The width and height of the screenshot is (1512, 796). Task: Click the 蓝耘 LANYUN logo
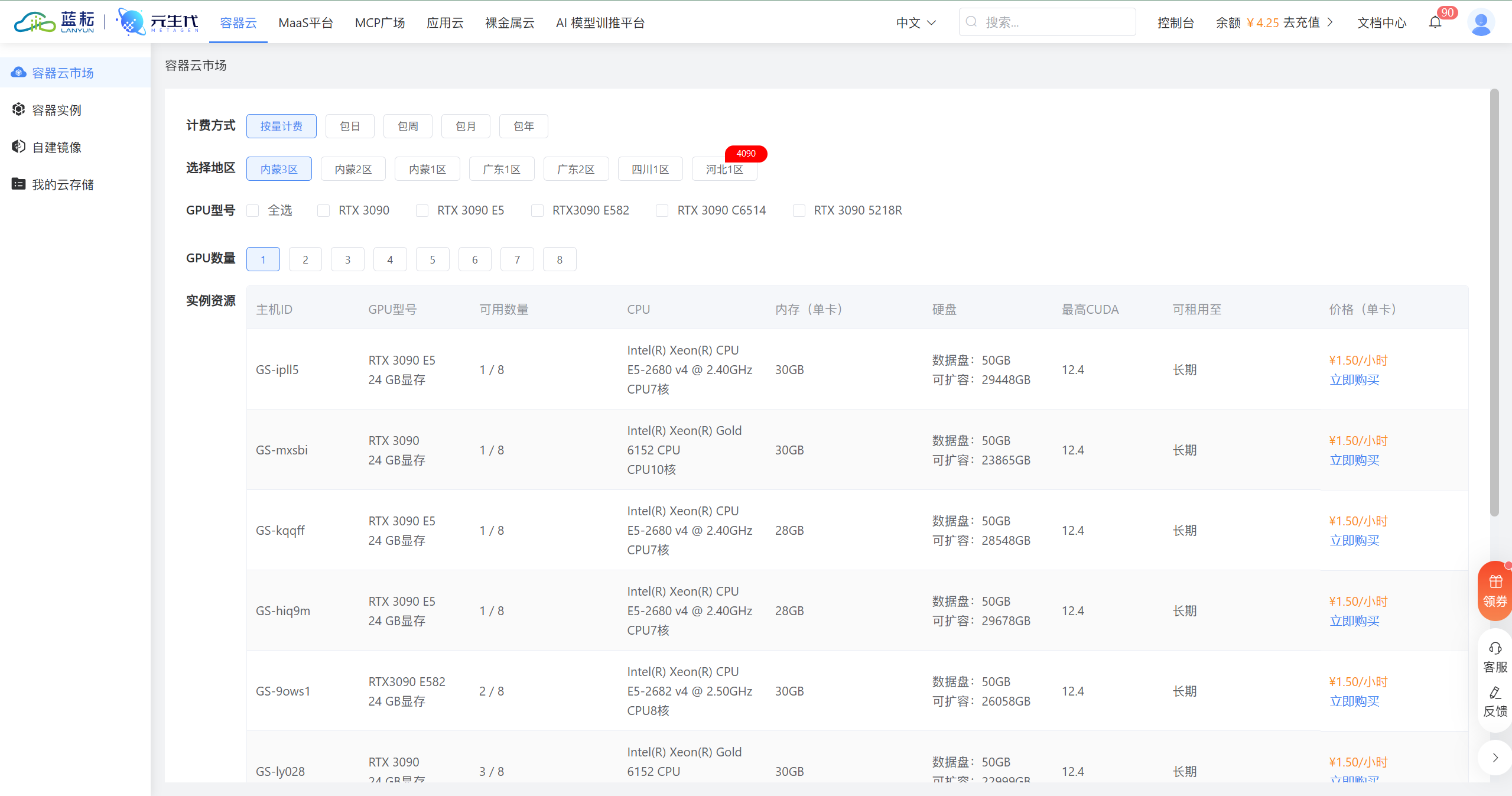(54, 22)
